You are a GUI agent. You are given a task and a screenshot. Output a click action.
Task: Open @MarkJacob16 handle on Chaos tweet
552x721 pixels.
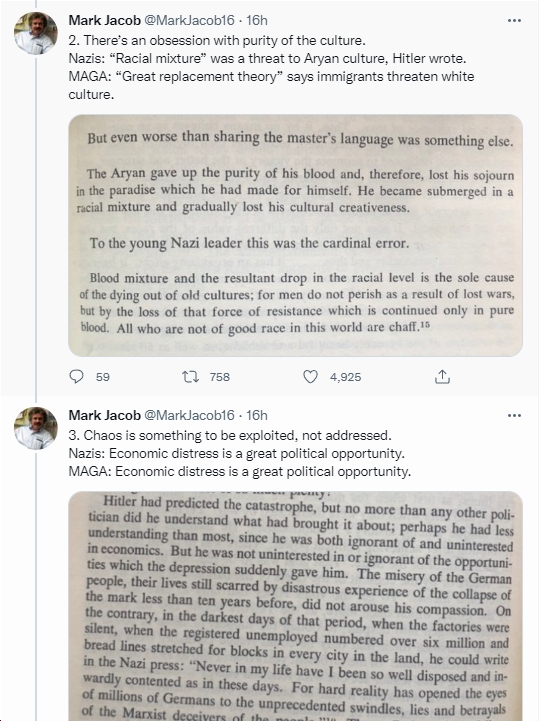point(190,415)
